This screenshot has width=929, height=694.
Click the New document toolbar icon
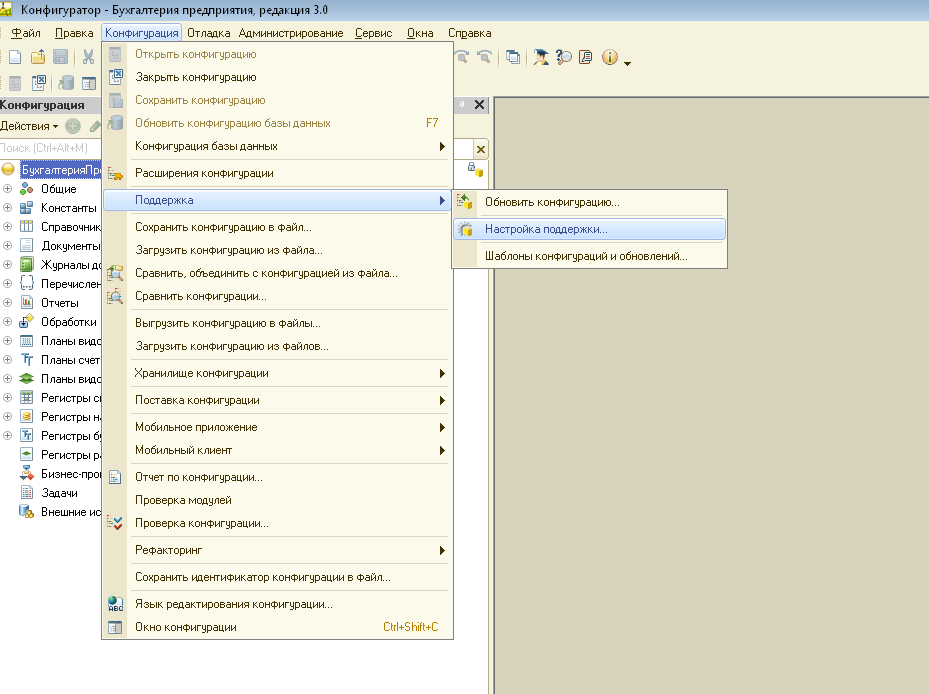[15, 57]
